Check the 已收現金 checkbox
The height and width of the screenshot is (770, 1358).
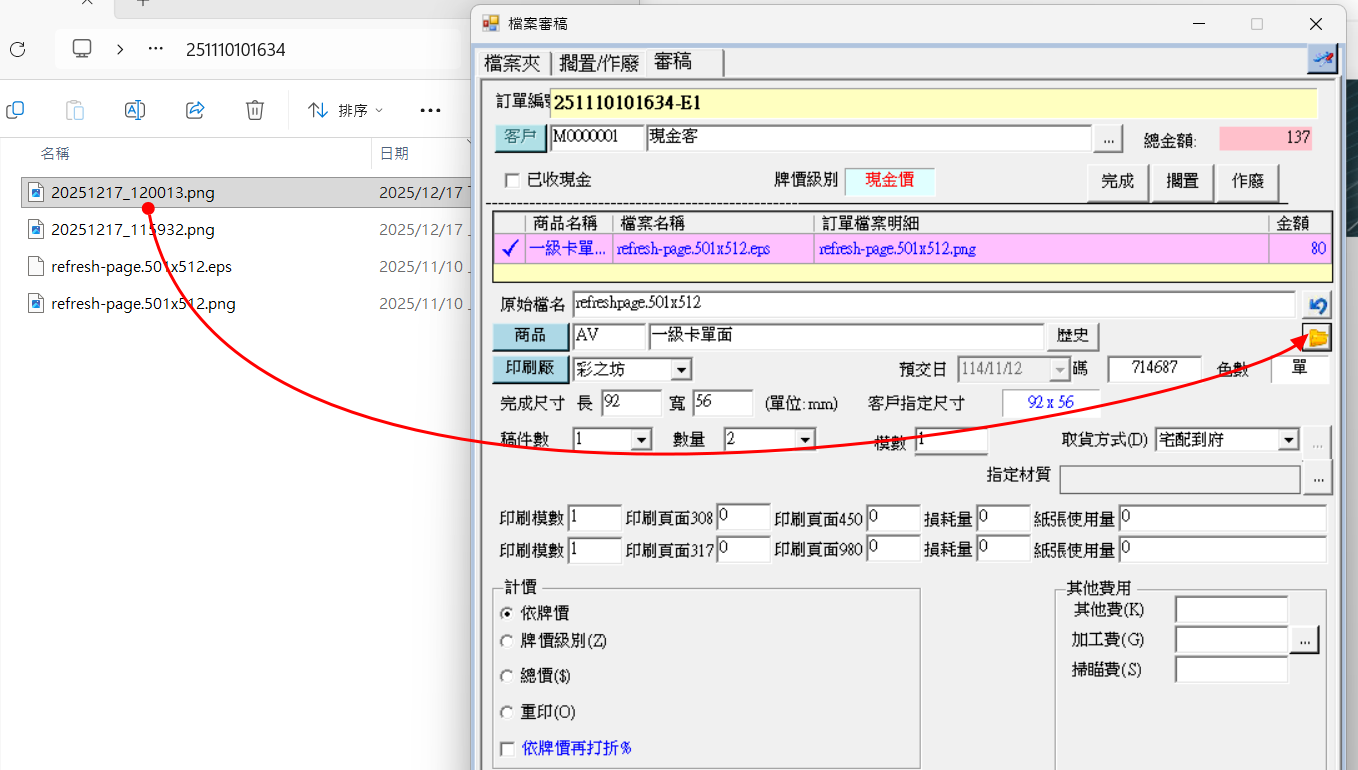(x=513, y=181)
